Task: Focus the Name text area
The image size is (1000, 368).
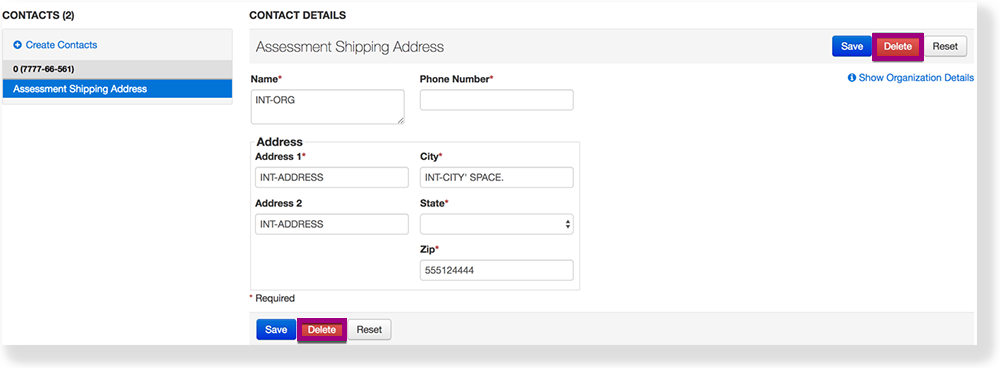Action: [x=328, y=107]
